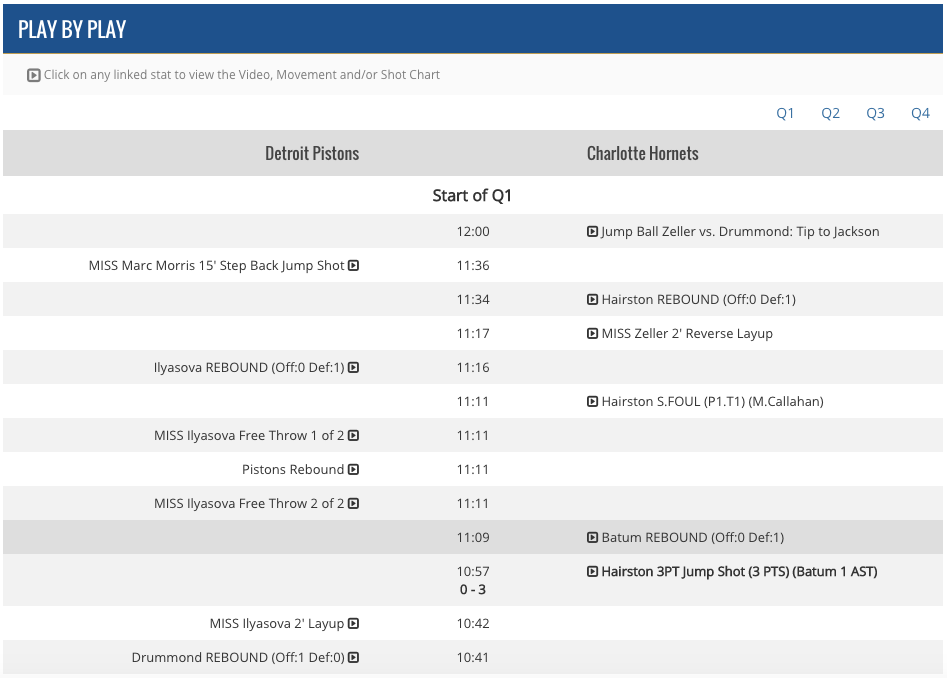Screen dimensions: 947x678
Task: Open MISS Marc Morris 15' Step Back Jump Shot
Action: (x=216, y=265)
